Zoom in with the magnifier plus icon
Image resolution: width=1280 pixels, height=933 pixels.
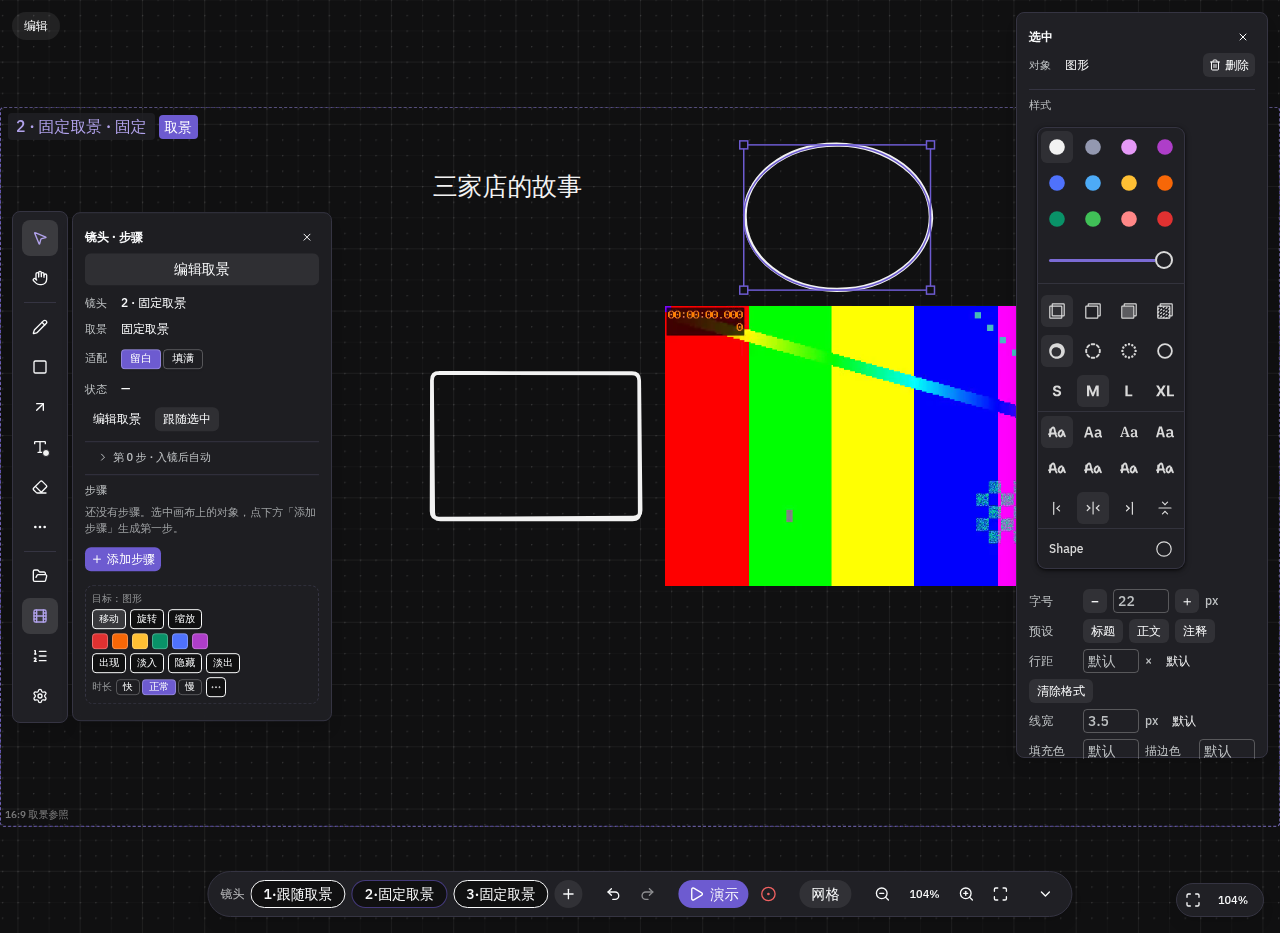966,894
